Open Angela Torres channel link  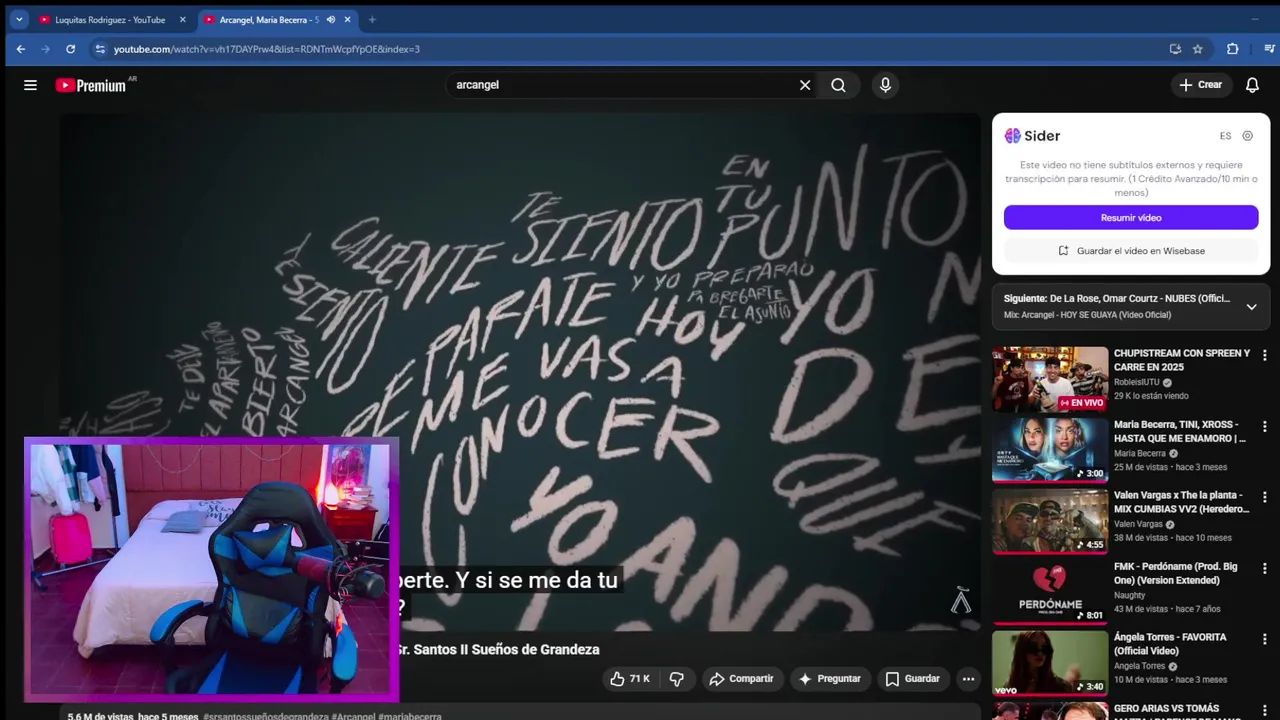pos(1139,666)
